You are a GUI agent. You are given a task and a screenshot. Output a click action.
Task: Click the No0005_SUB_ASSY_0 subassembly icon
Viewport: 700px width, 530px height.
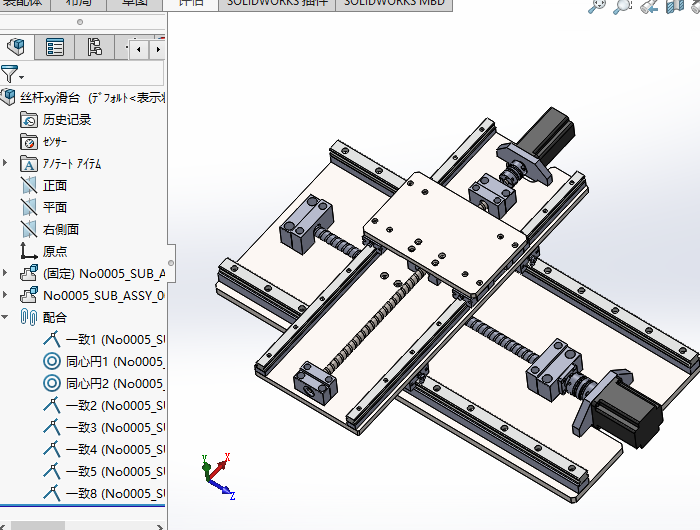pos(29,295)
